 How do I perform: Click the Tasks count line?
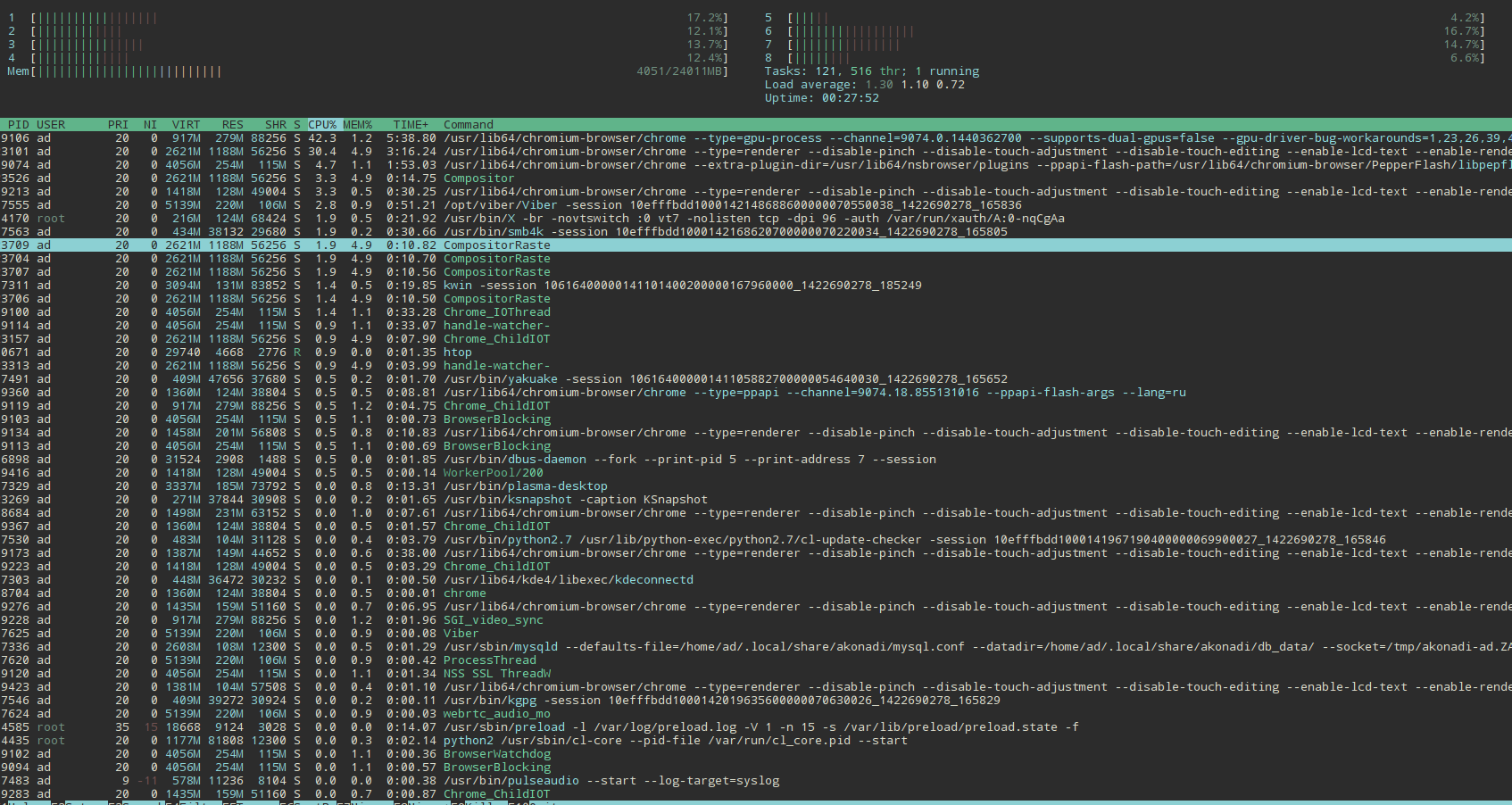[872, 71]
